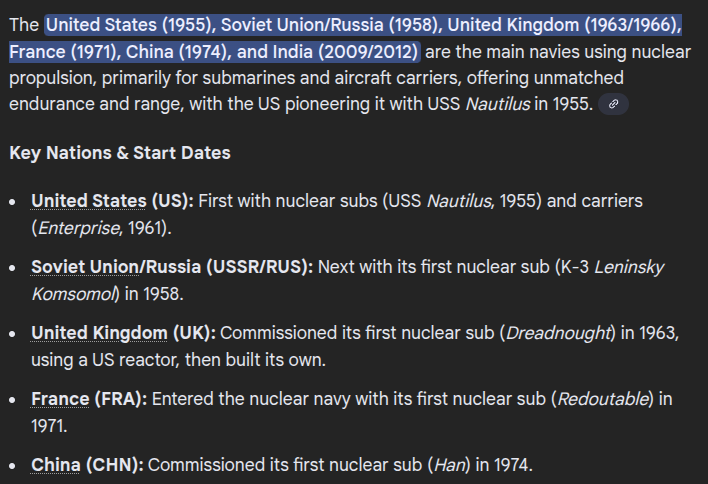The image size is (708, 484).
Task: Open the underlined United States link
Action: (x=89, y=201)
